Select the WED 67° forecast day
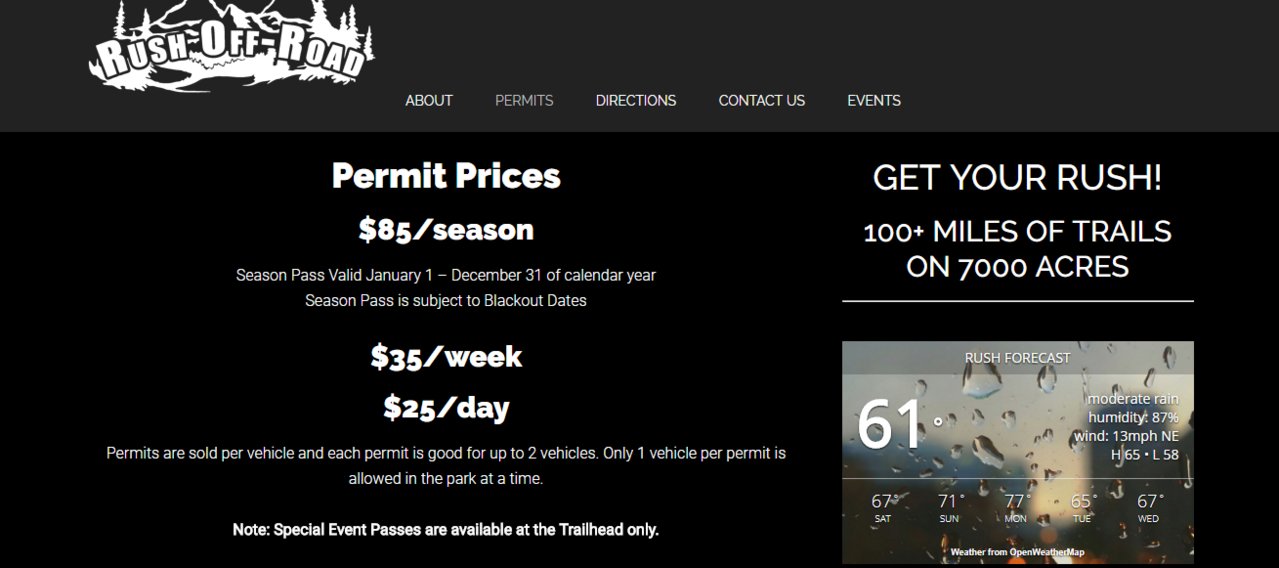Viewport: 1279px width, 568px height. (x=1150, y=508)
